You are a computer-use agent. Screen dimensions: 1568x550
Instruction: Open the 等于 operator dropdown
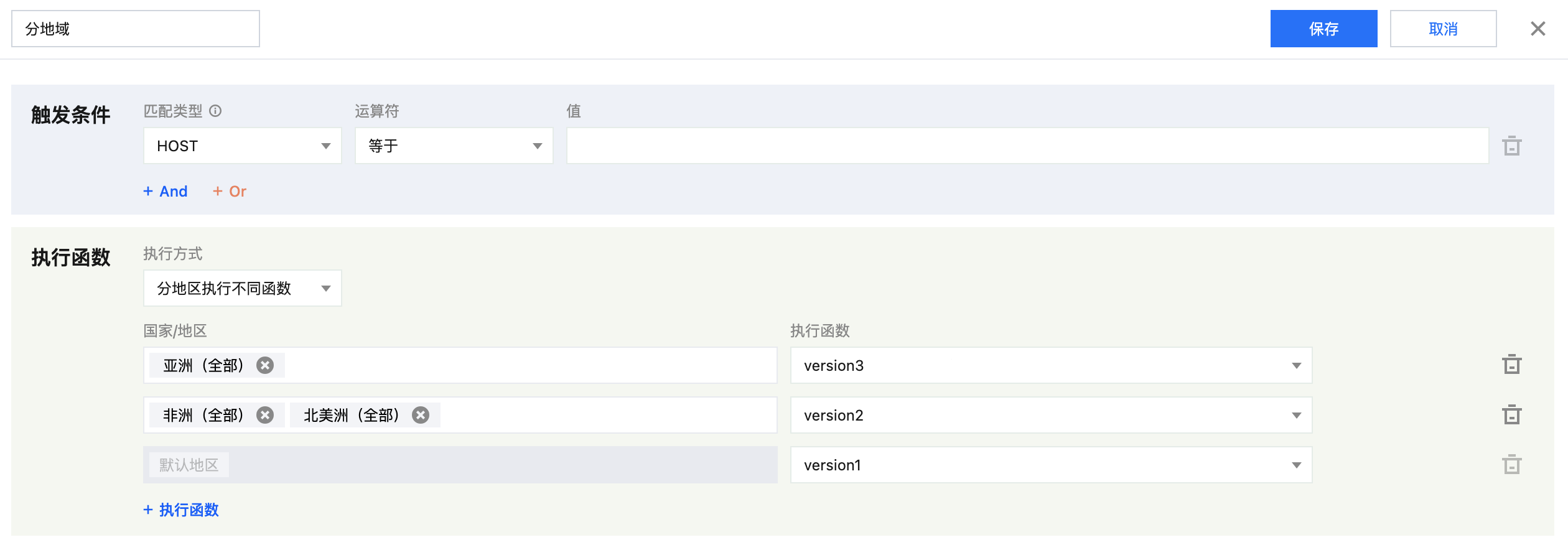[x=454, y=146]
